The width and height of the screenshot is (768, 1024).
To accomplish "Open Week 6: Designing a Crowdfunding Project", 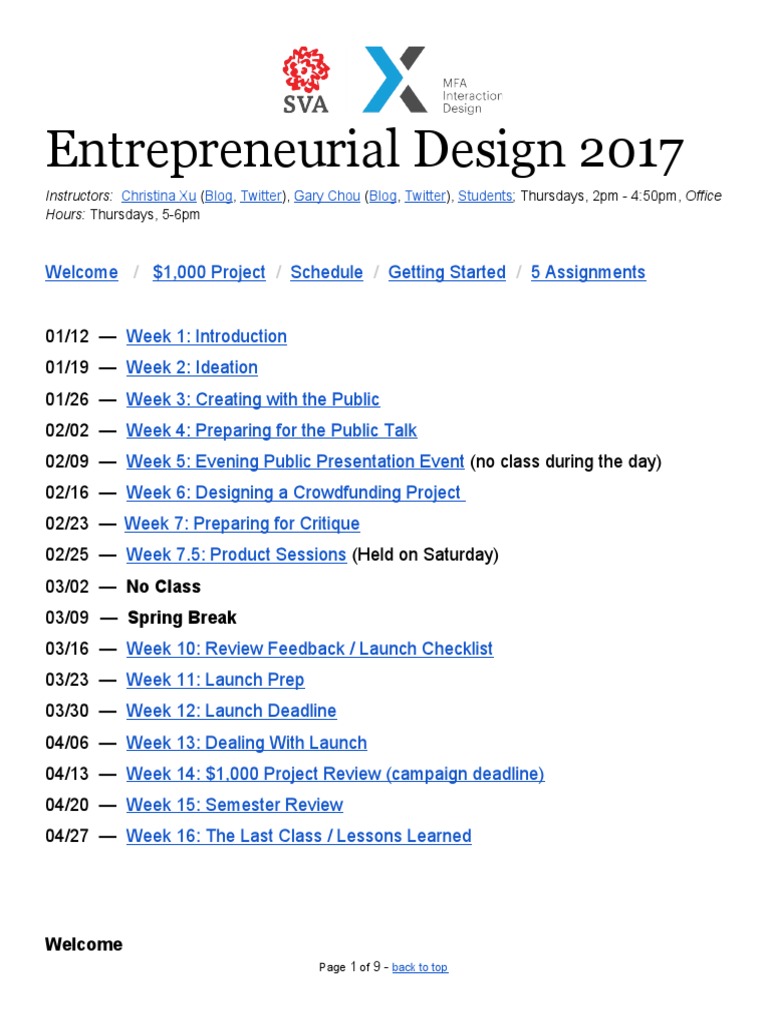I will [x=295, y=492].
